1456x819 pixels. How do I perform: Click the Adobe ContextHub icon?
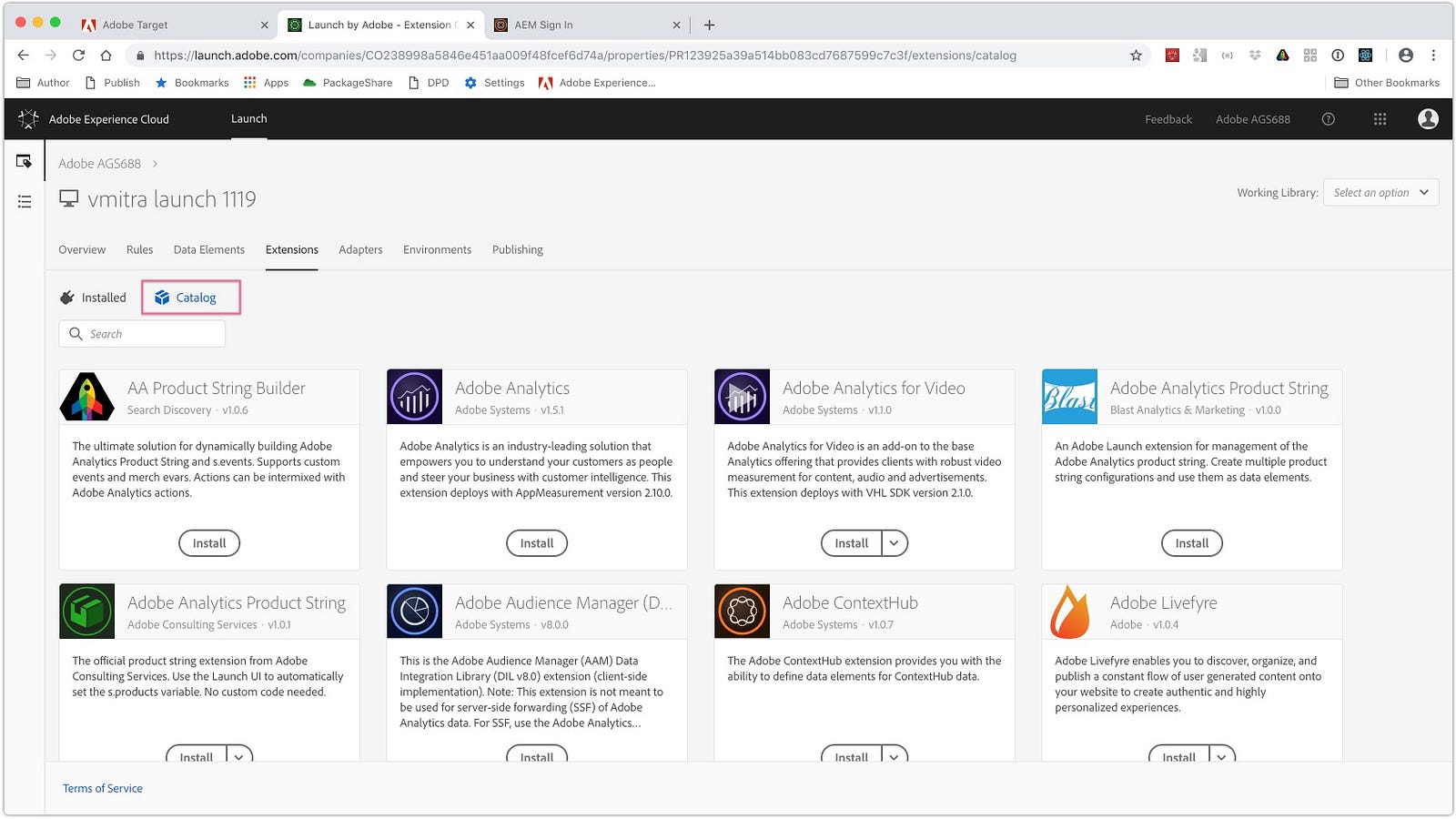point(743,612)
